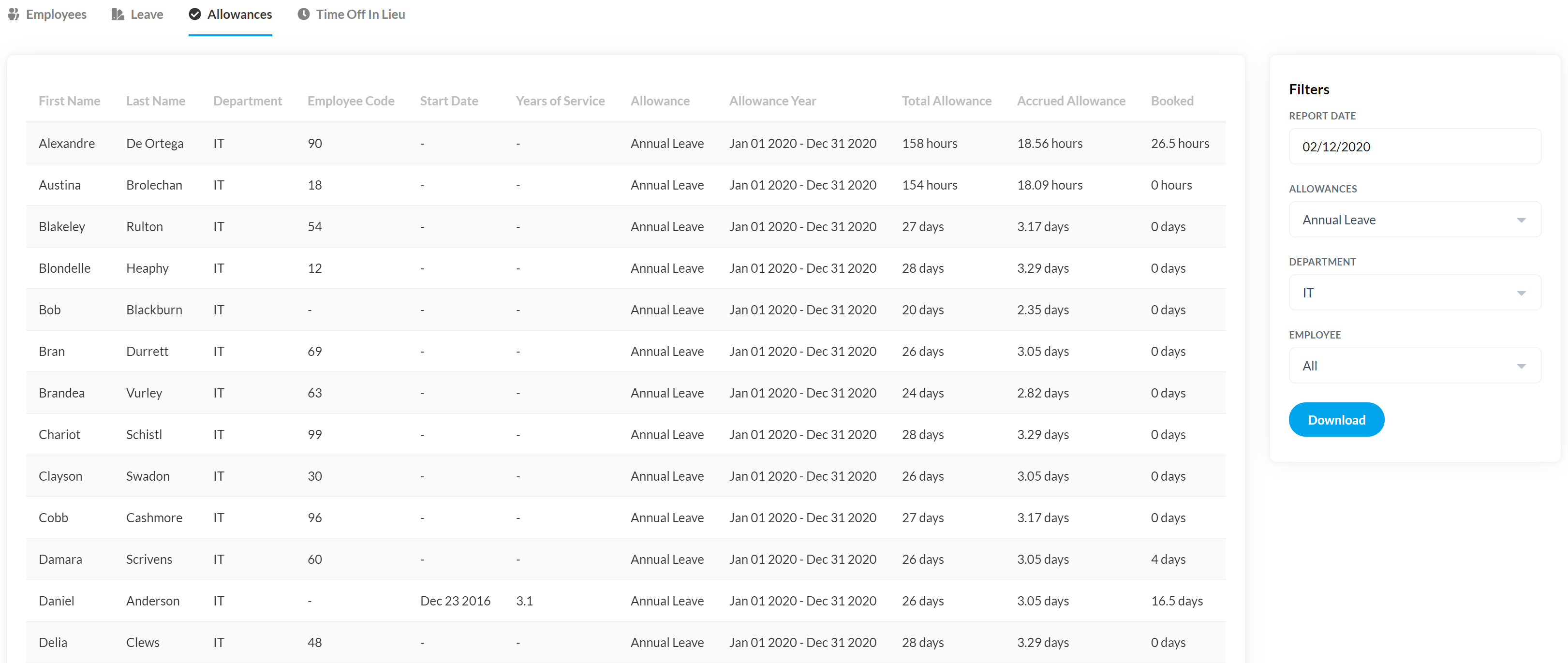1568x663 pixels.
Task: Click the Swadon last name cell
Action: click(x=148, y=477)
